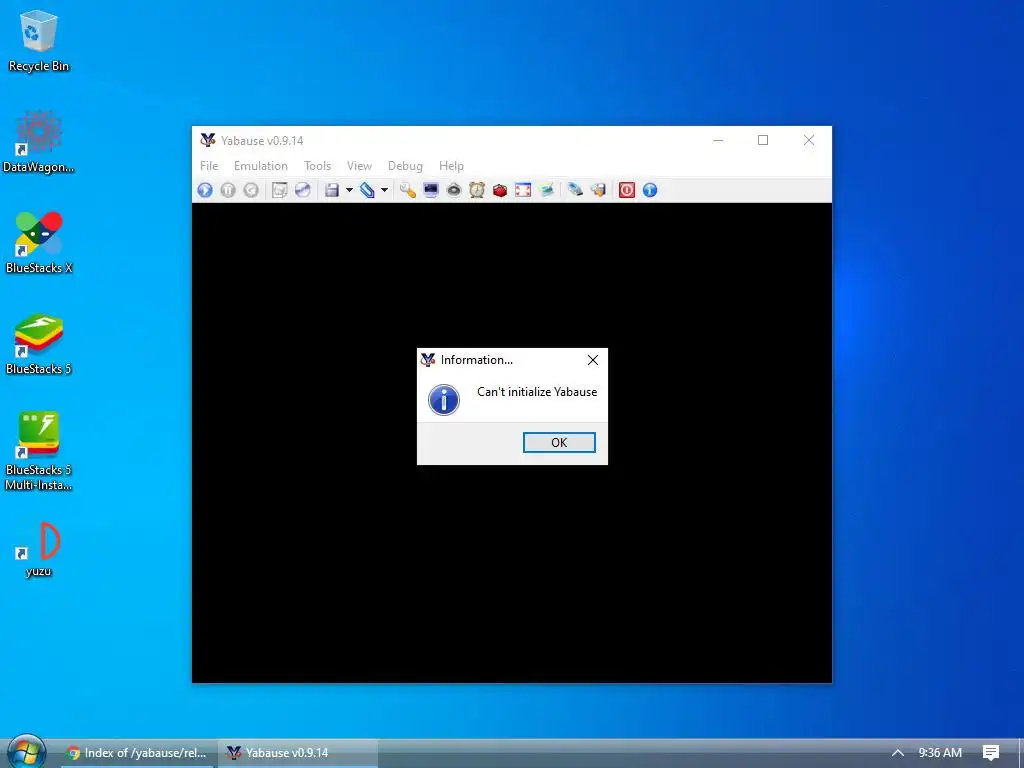1024x768 pixels.
Task: Select the BlueStacks X desktop shortcut
Action: (x=39, y=242)
